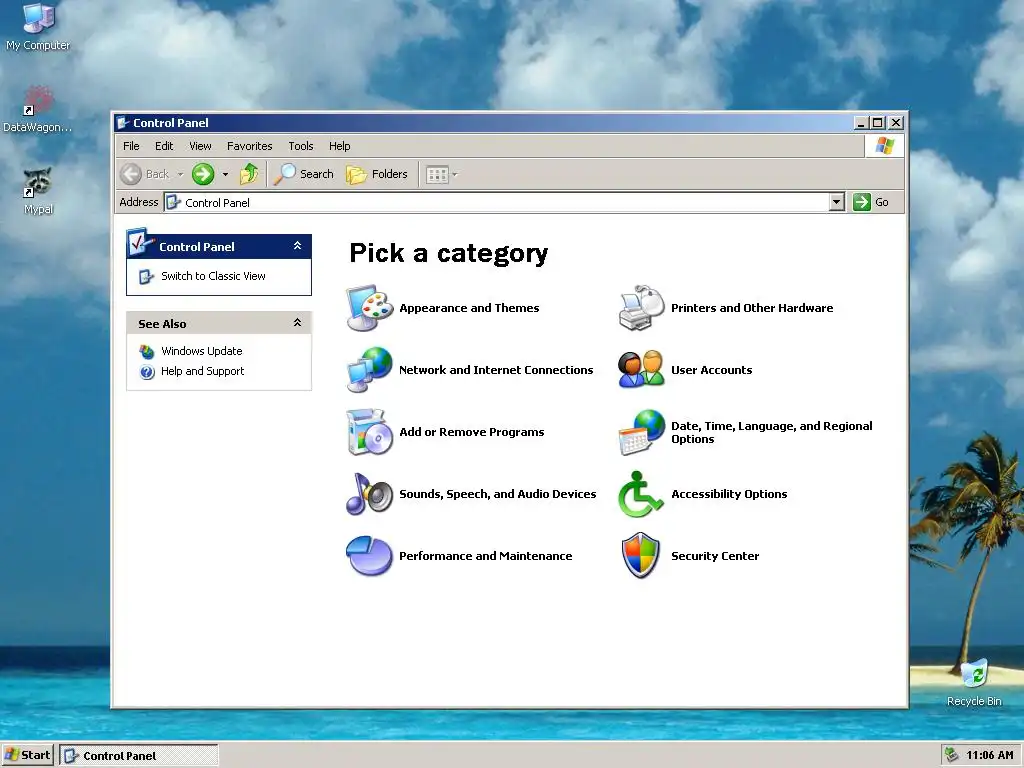Click the green Go arrow button
1024x768 pixels.
(862, 202)
